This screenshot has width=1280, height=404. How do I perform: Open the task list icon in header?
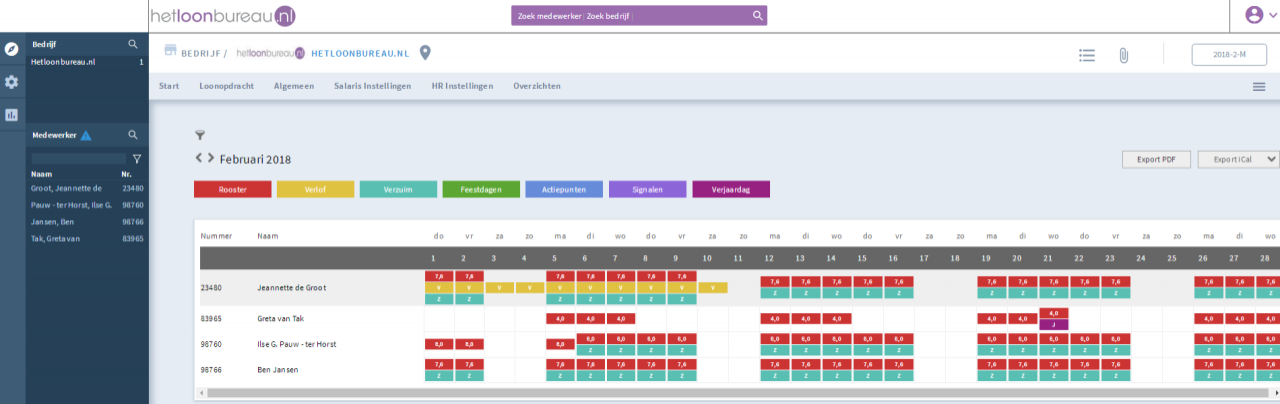pos(1087,55)
